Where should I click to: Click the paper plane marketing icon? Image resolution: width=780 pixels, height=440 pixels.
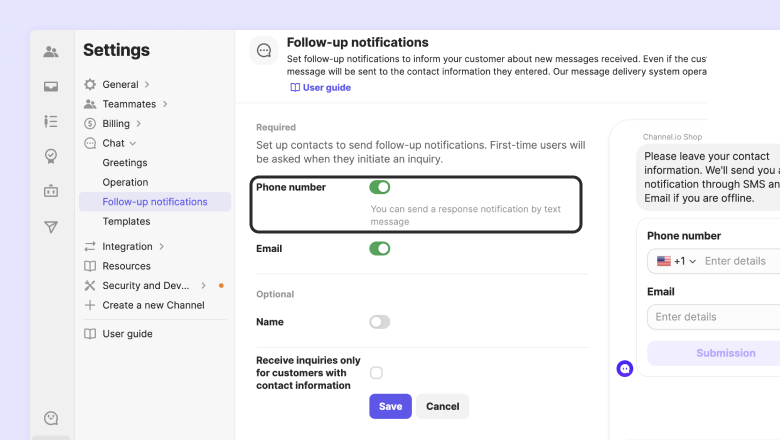point(51,227)
